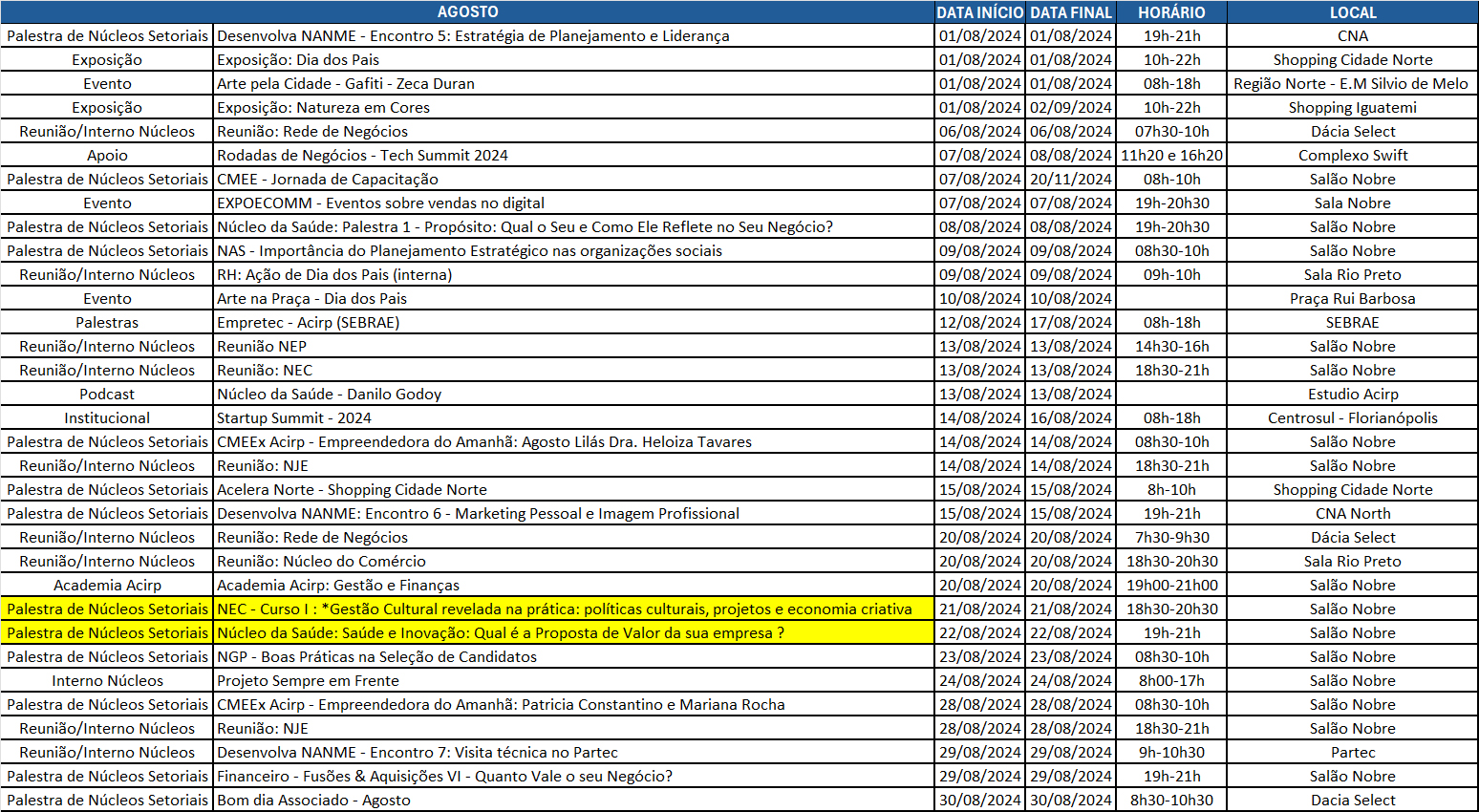Click 'Reunião: Núcleo do Comércio' cell
The width and height of the screenshot is (1479, 812).
click(x=573, y=561)
